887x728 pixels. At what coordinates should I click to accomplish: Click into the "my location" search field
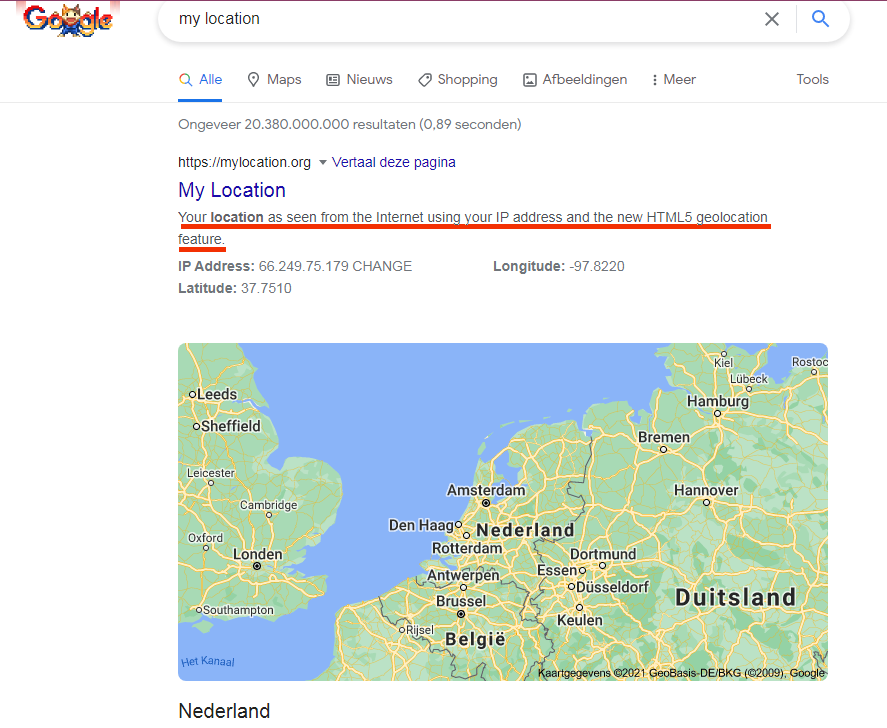pyautogui.click(x=450, y=19)
